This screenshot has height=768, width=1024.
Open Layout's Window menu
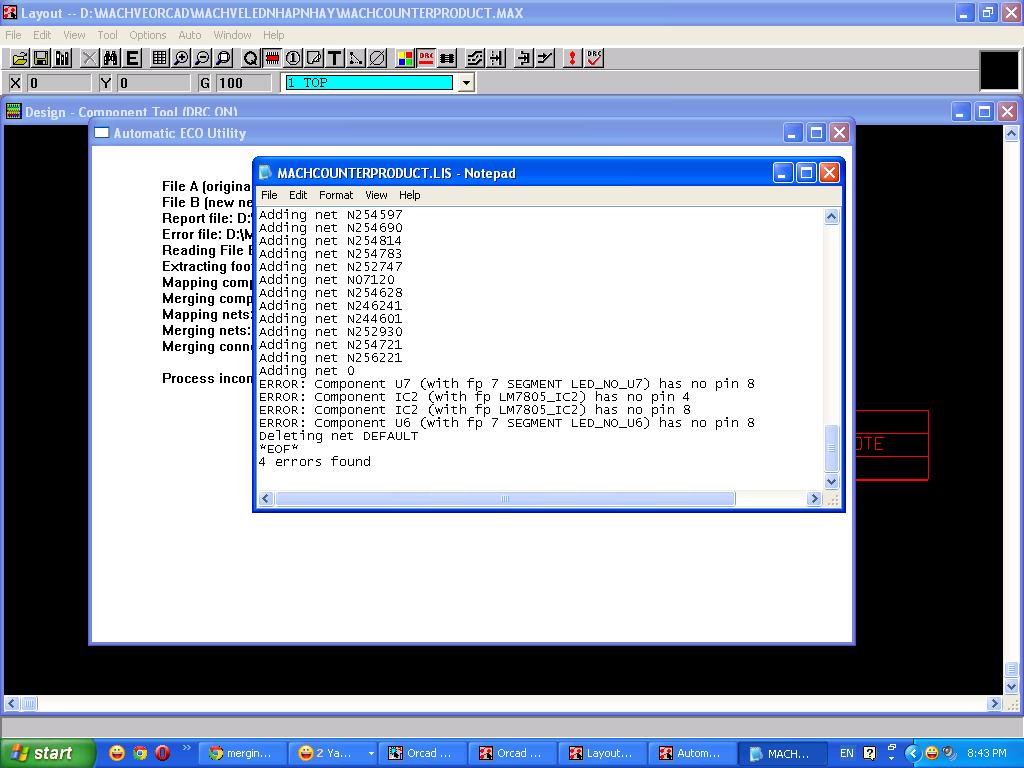(232, 35)
